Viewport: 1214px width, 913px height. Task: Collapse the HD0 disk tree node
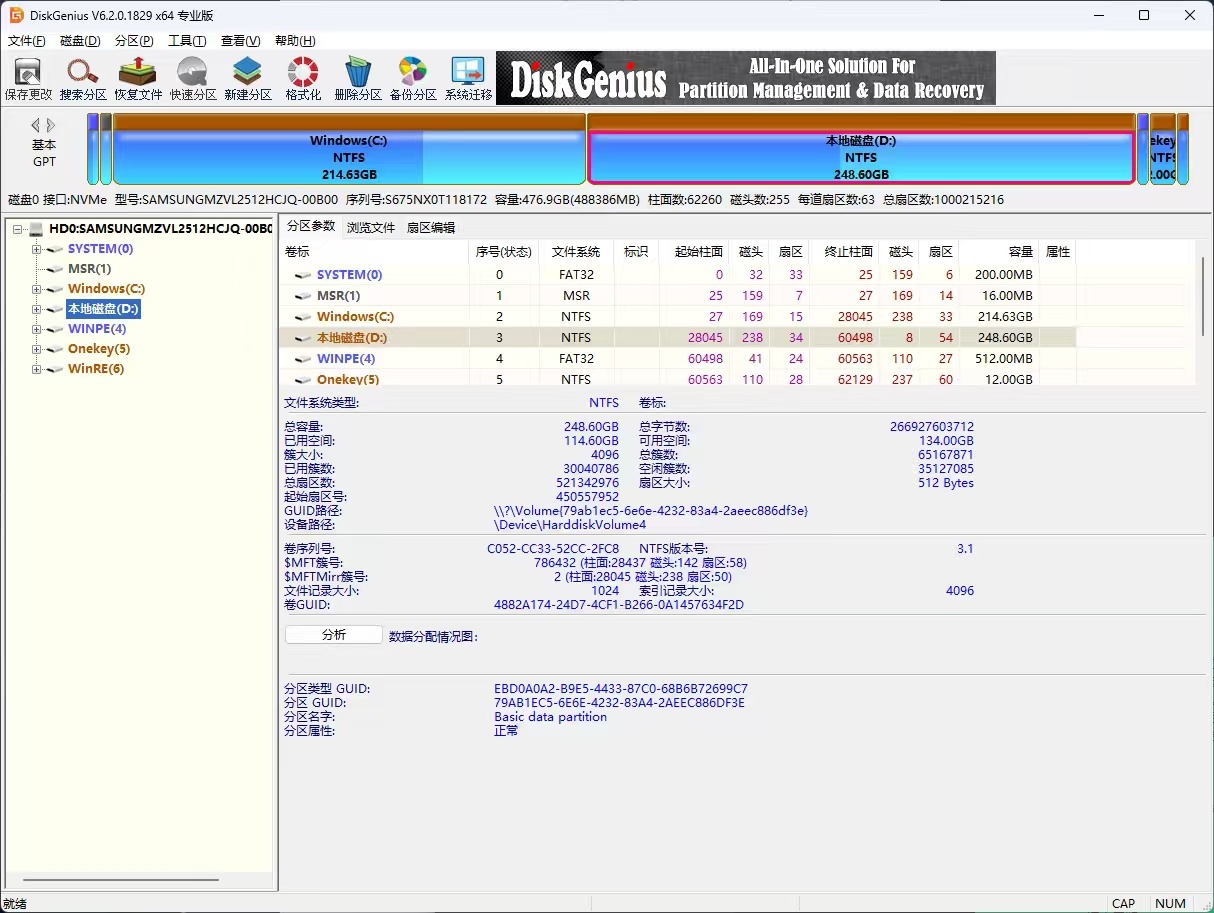click(x=18, y=229)
